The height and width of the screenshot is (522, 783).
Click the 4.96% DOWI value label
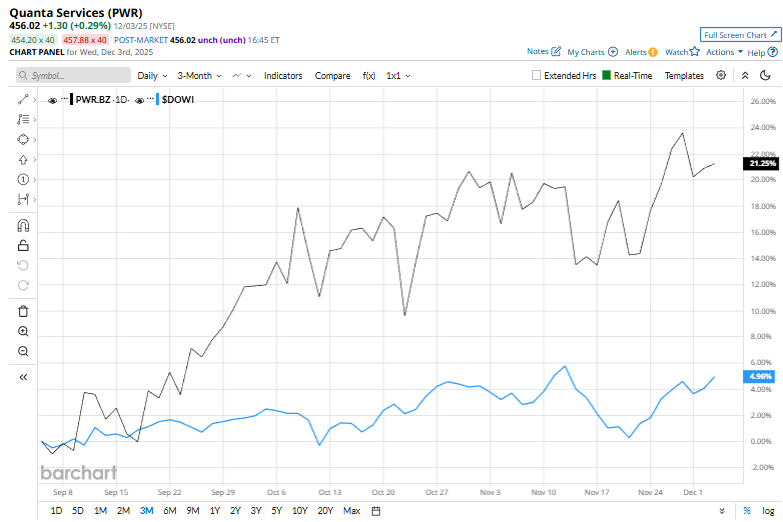coord(760,376)
